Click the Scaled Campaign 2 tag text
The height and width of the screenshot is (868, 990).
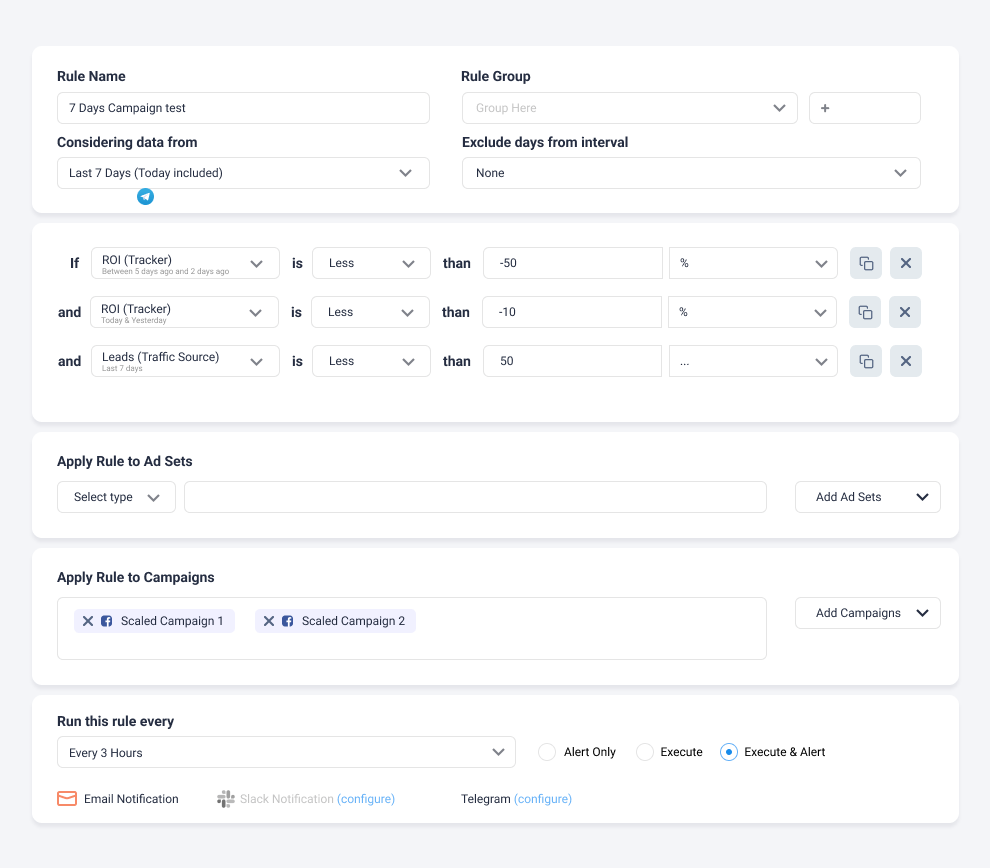coord(353,621)
